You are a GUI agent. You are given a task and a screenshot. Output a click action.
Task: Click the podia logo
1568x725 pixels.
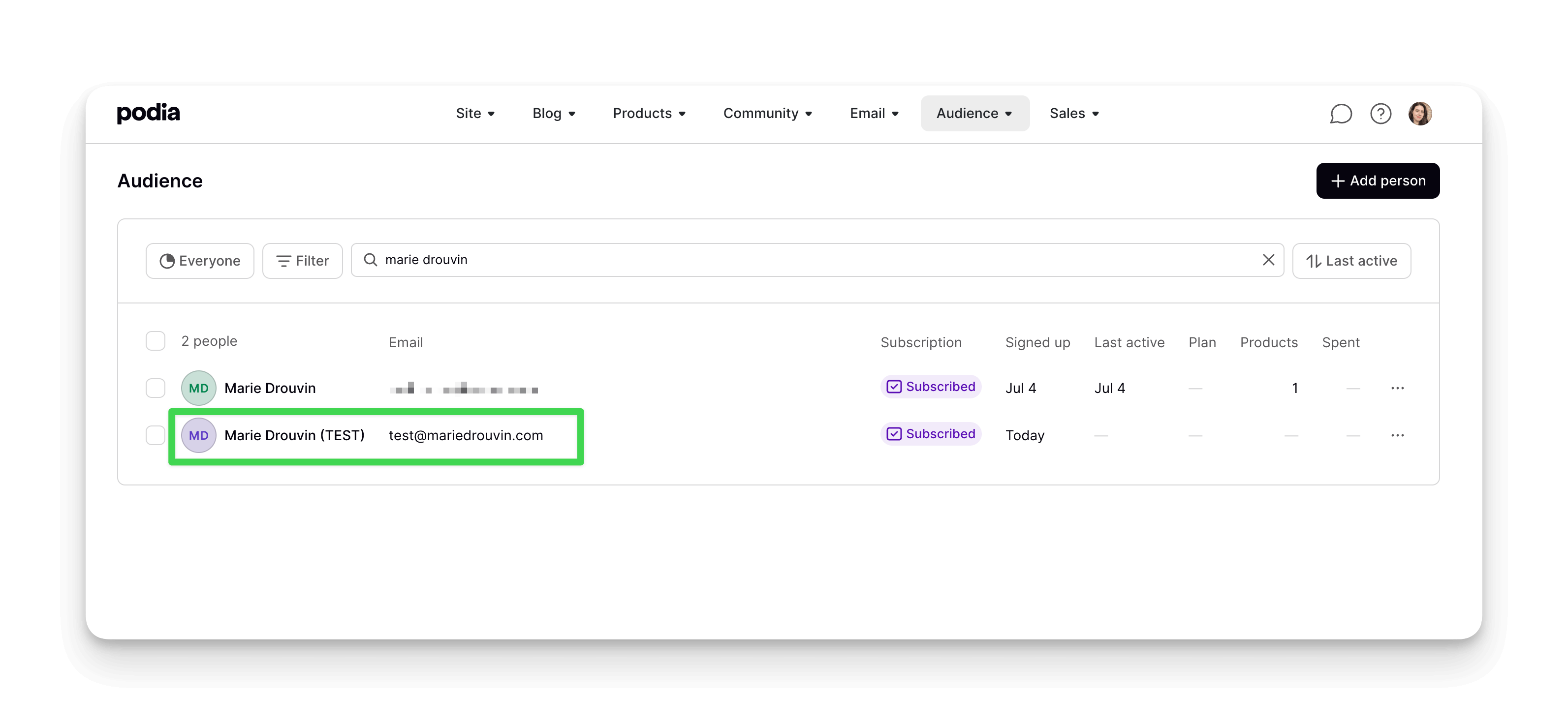click(x=148, y=113)
